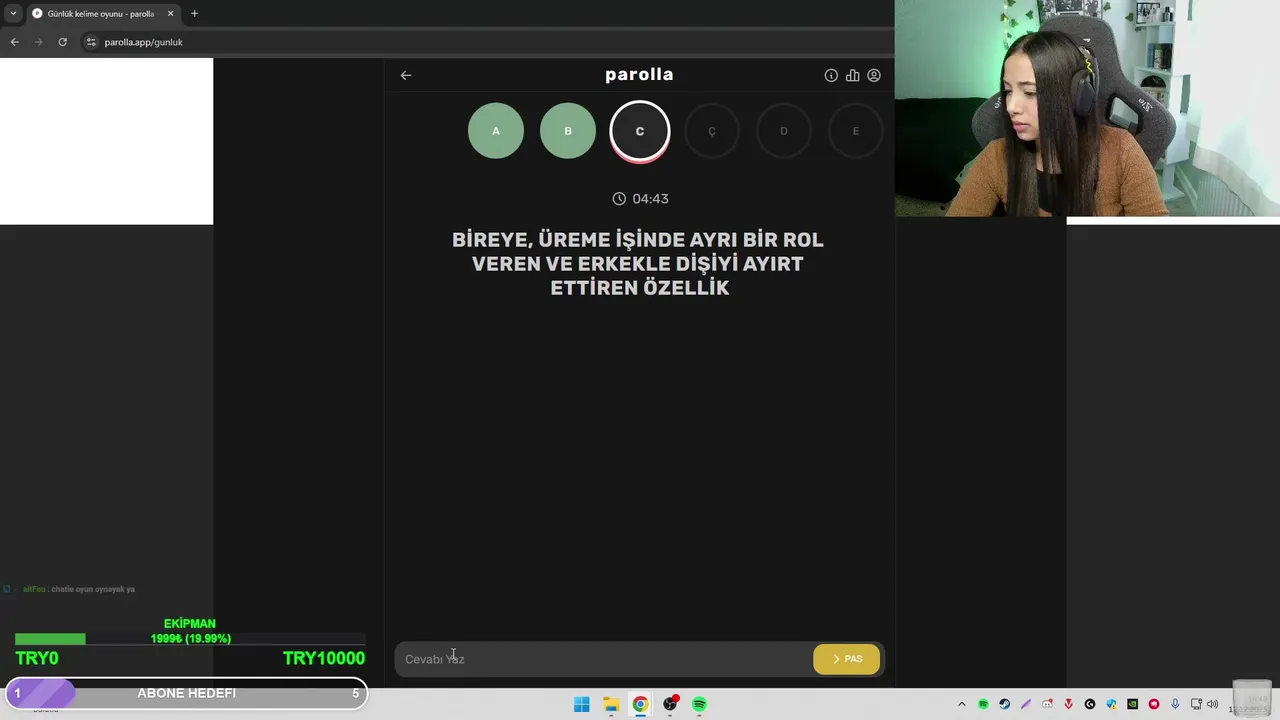Select the letter D circle

click(784, 131)
